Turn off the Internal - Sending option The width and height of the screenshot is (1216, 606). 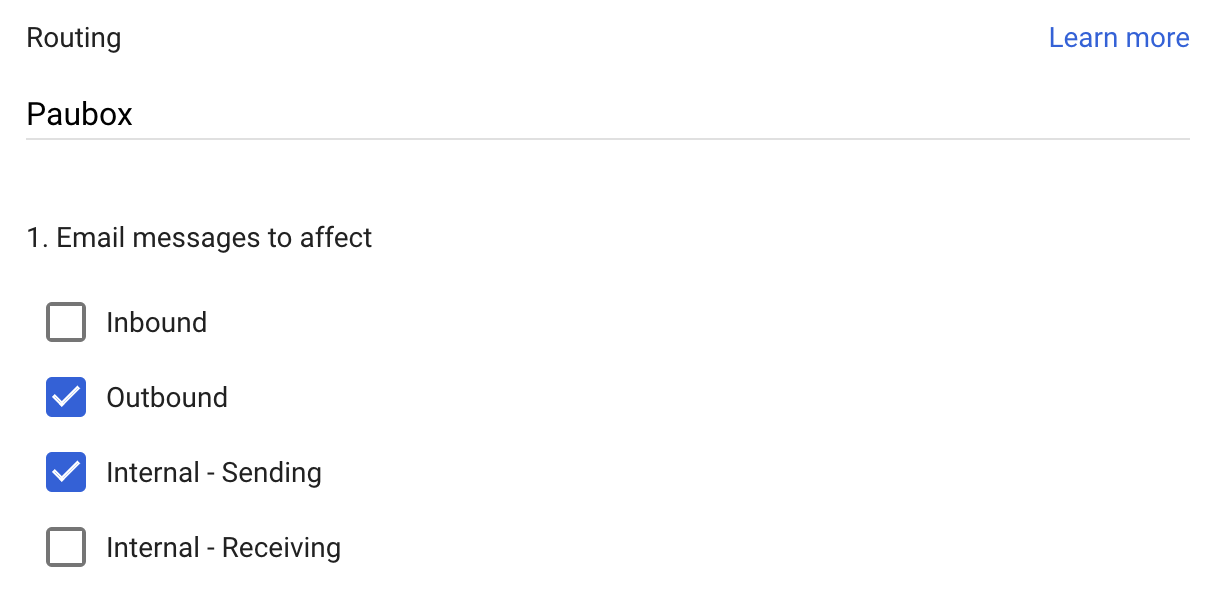pyautogui.click(x=65, y=472)
